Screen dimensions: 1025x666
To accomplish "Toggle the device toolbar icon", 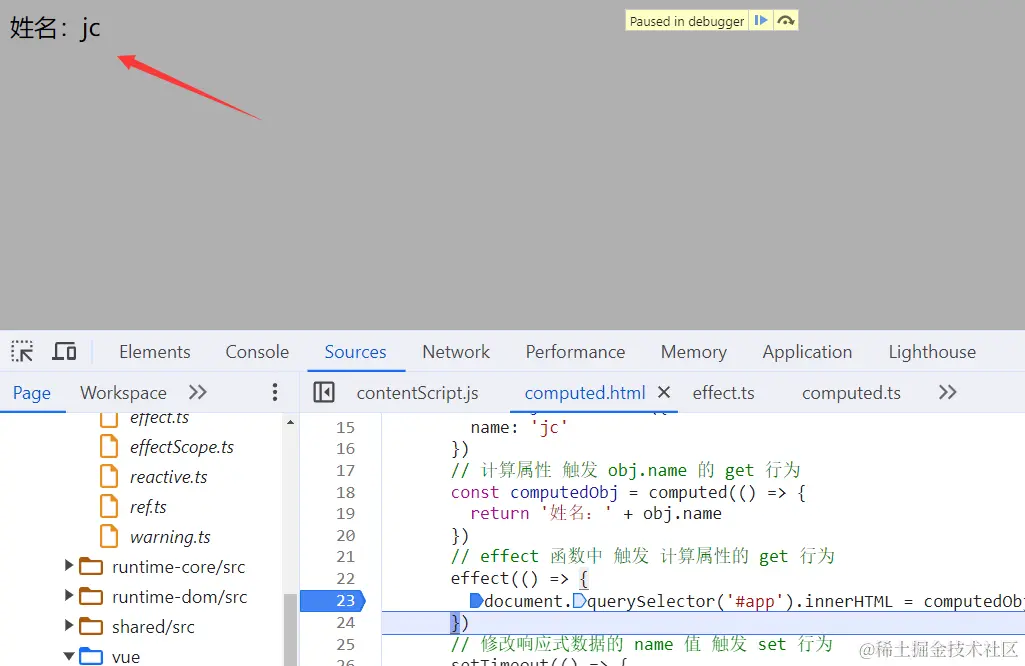I will tap(64, 352).
